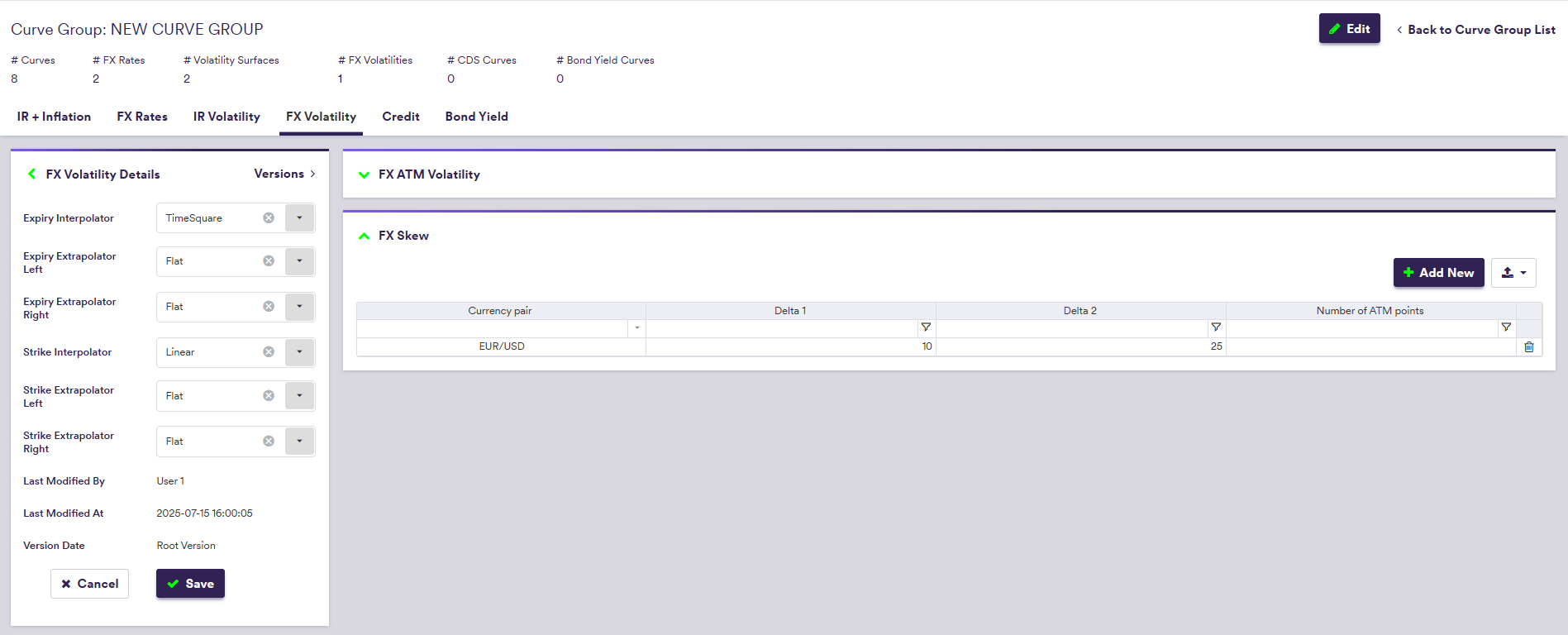Open the Currency pair filter dropdown

pos(636,328)
